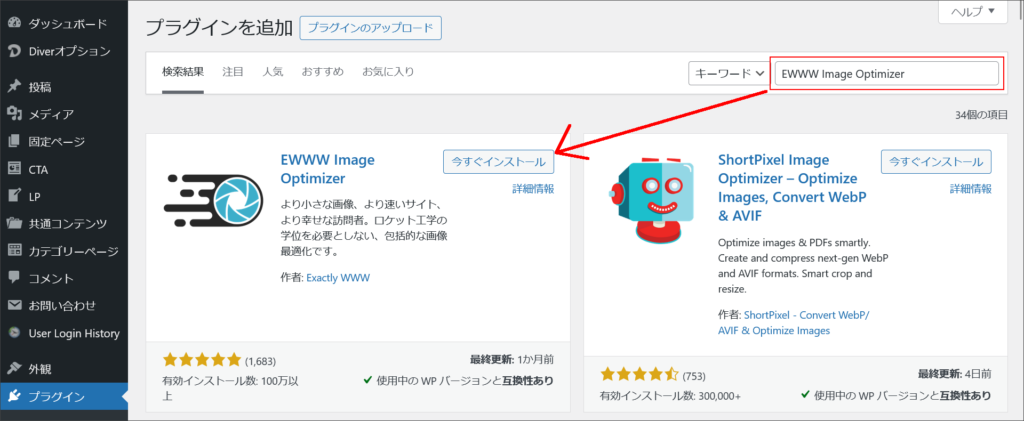
Task: Click 最終更新: 1か月前 text
Action: (x=512, y=360)
